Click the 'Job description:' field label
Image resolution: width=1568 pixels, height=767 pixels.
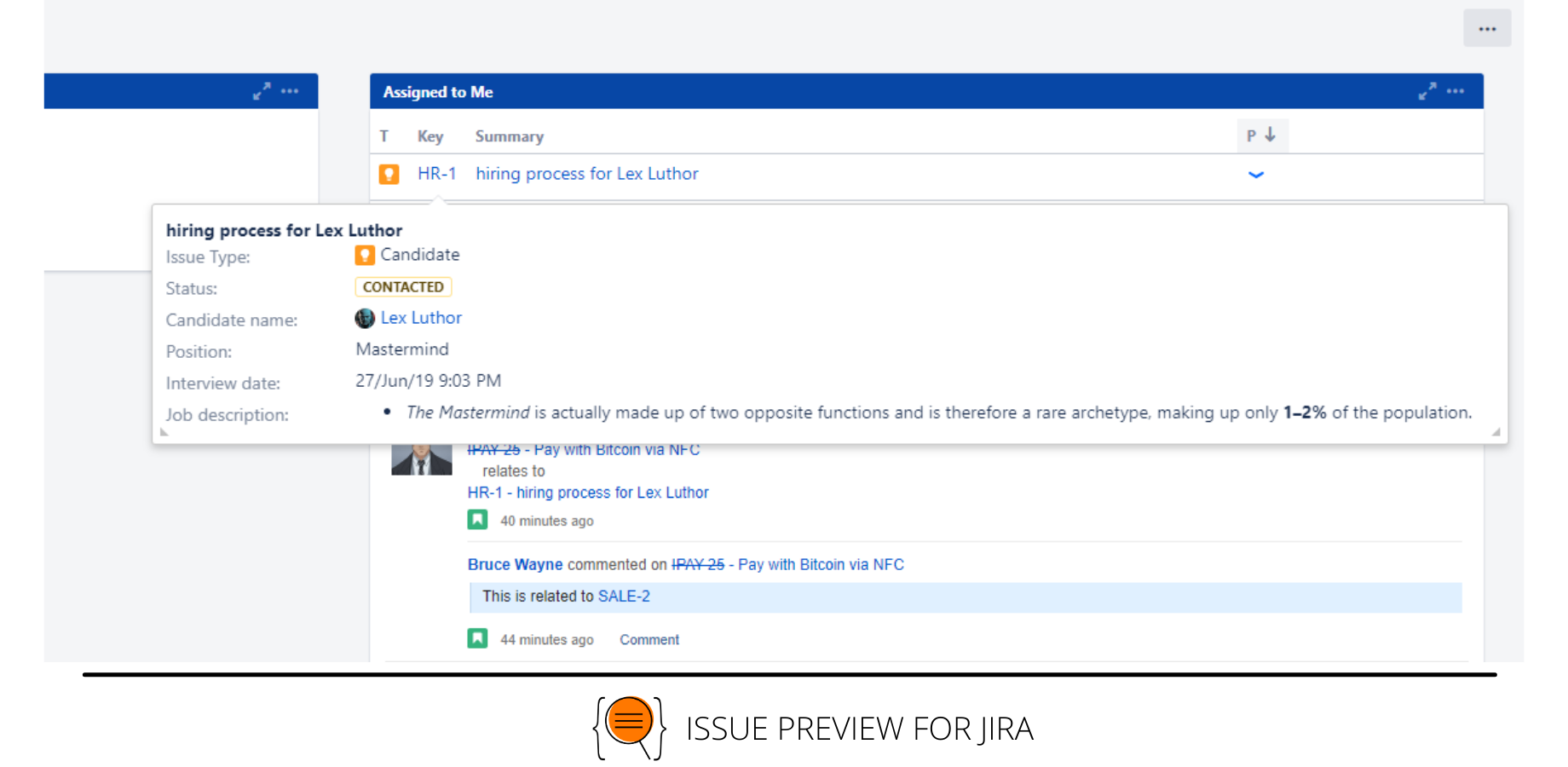click(x=228, y=415)
